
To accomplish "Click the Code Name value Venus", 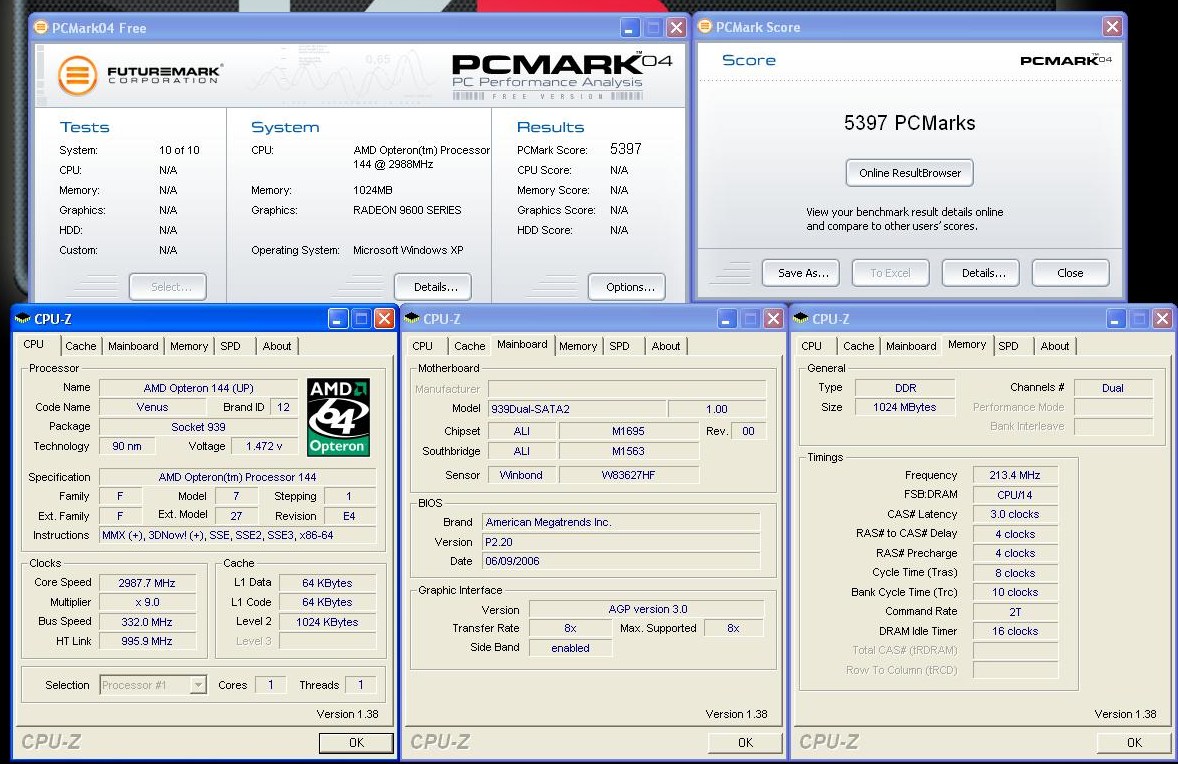I will pos(153,407).
